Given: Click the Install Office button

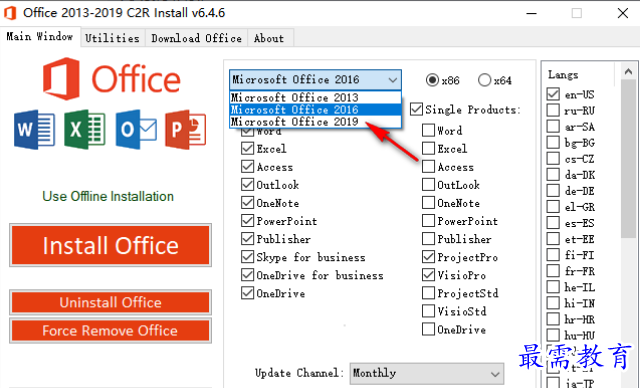Looking at the screenshot, I should 111,245.
